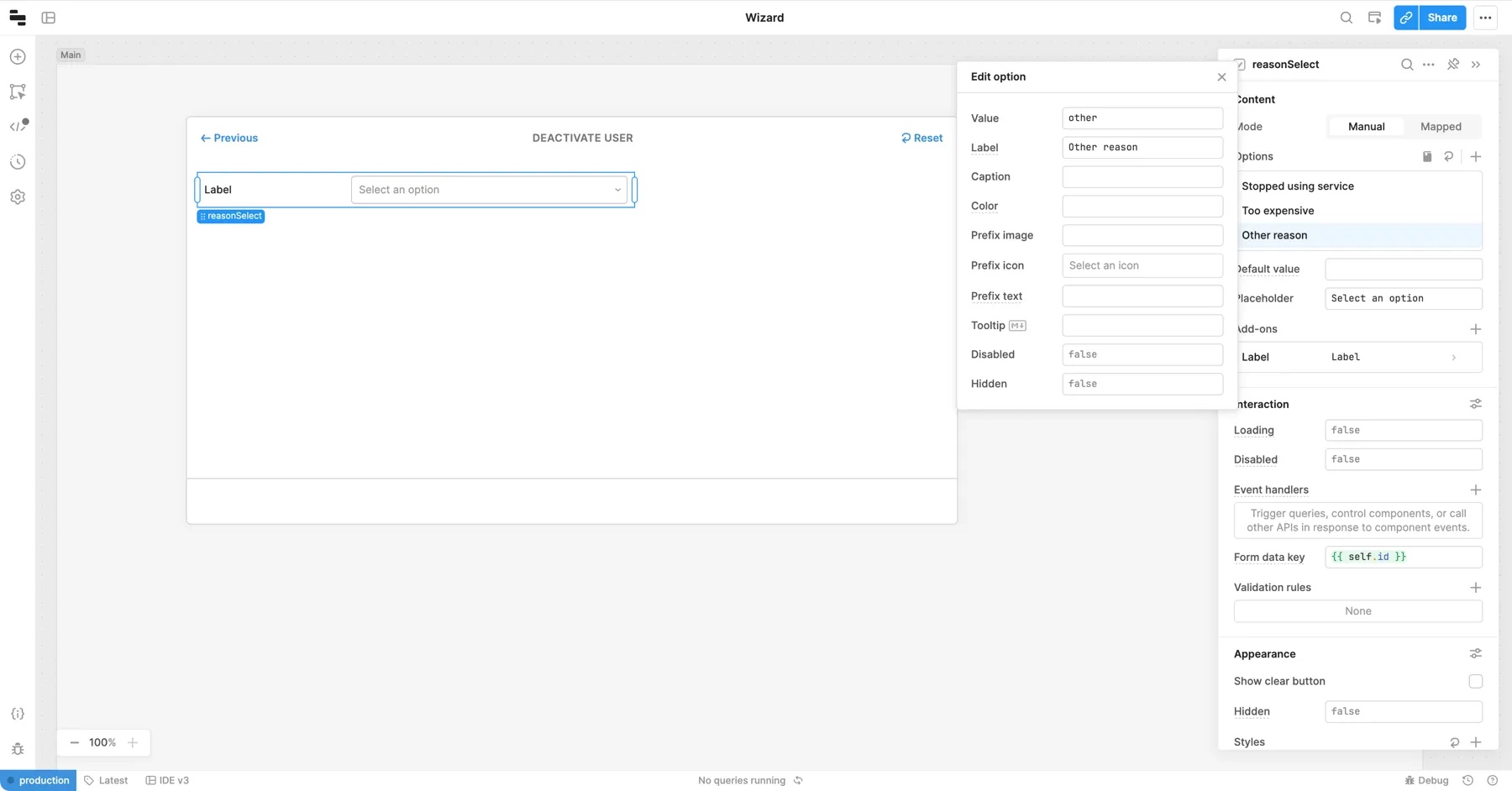This screenshot has height=791, width=1512.
Task: Open the Debug button in status bar
Action: 1426,781
